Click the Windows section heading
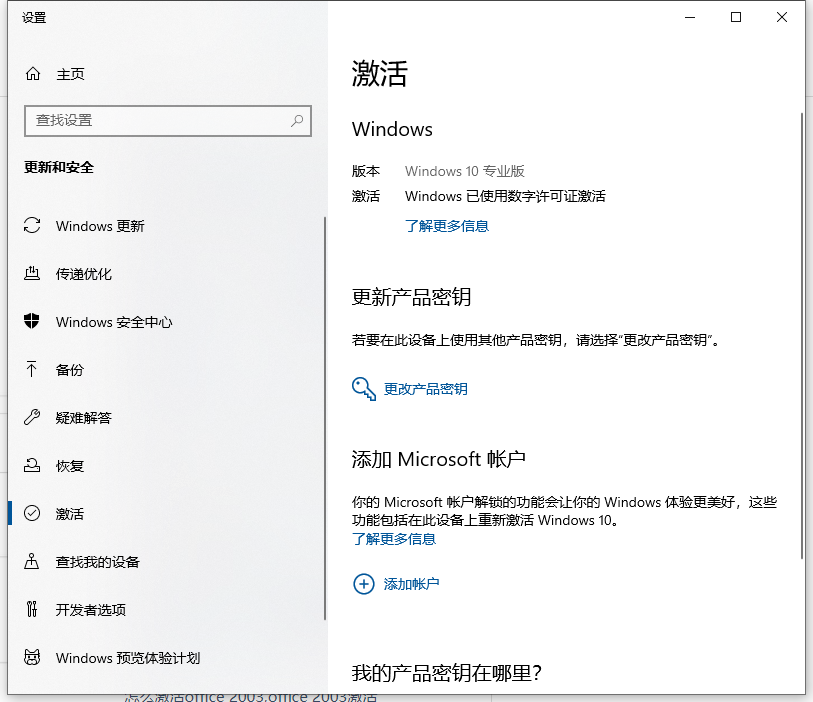 pos(392,129)
